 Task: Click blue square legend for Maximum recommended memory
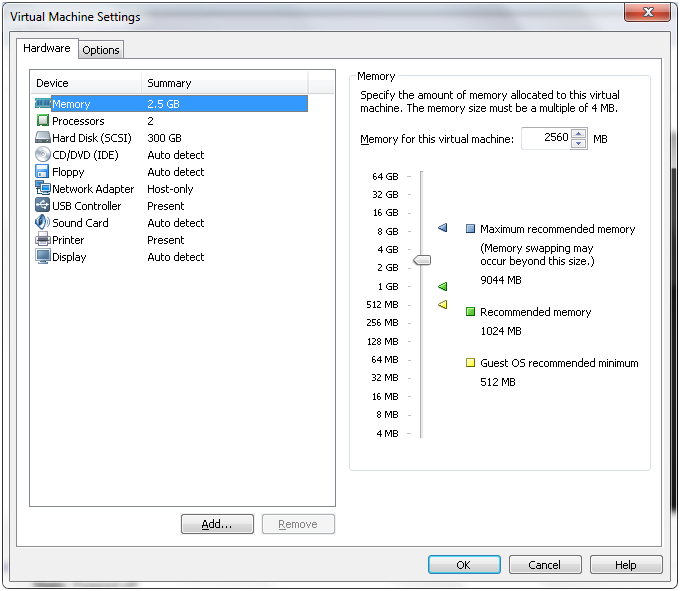(470, 229)
